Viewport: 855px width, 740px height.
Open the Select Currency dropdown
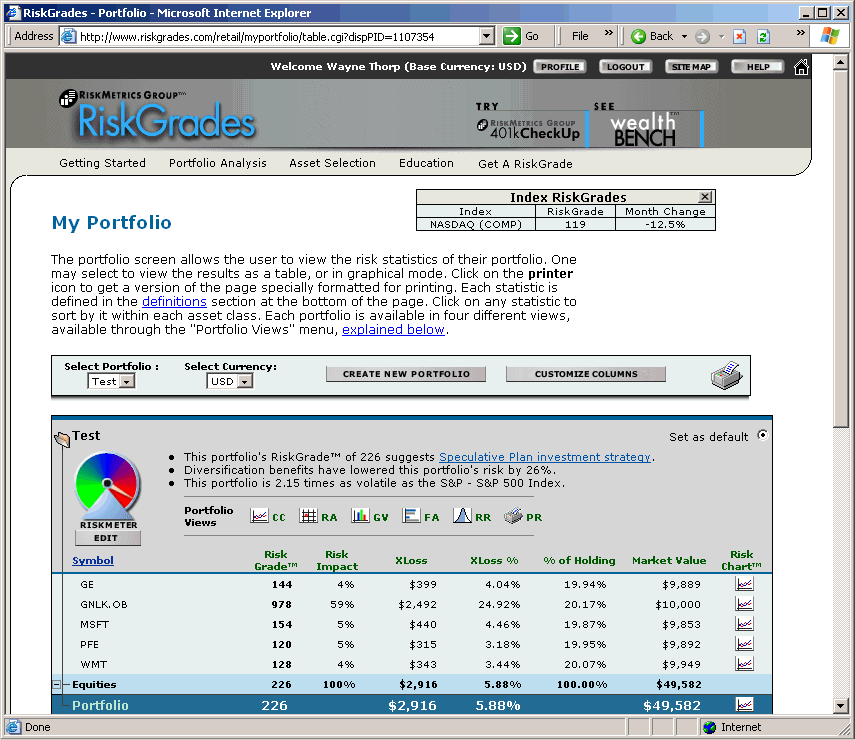pos(245,382)
